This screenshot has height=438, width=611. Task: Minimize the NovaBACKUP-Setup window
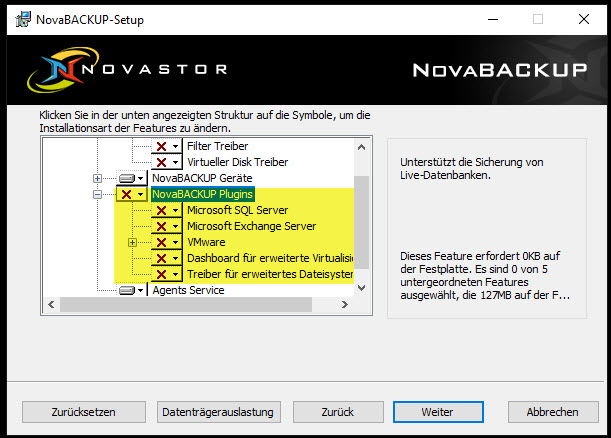pos(493,19)
